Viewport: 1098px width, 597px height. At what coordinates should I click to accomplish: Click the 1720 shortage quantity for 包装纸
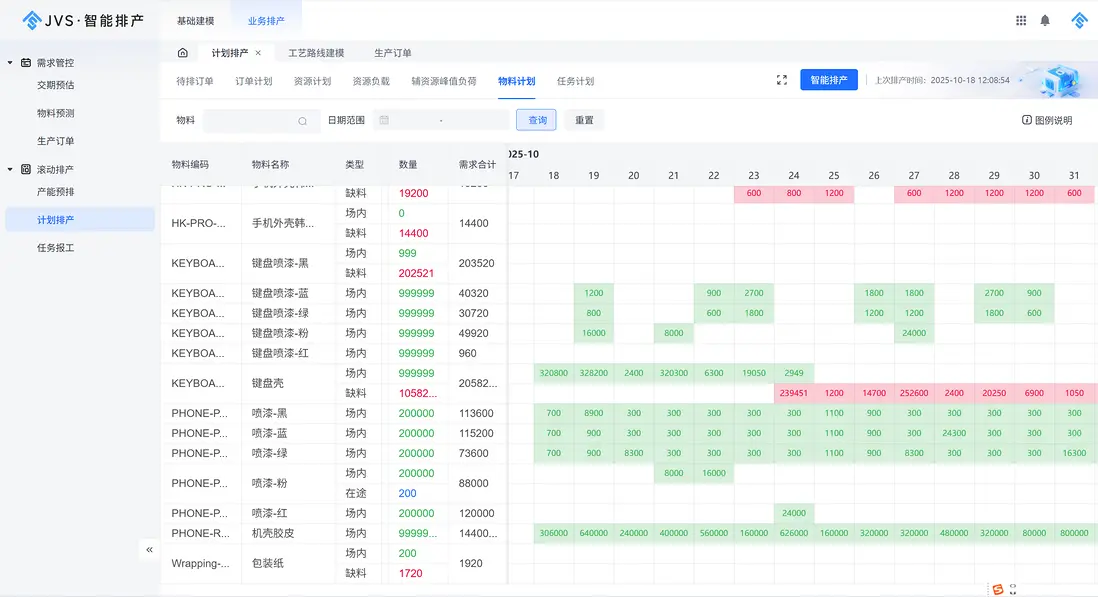point(410,573)
